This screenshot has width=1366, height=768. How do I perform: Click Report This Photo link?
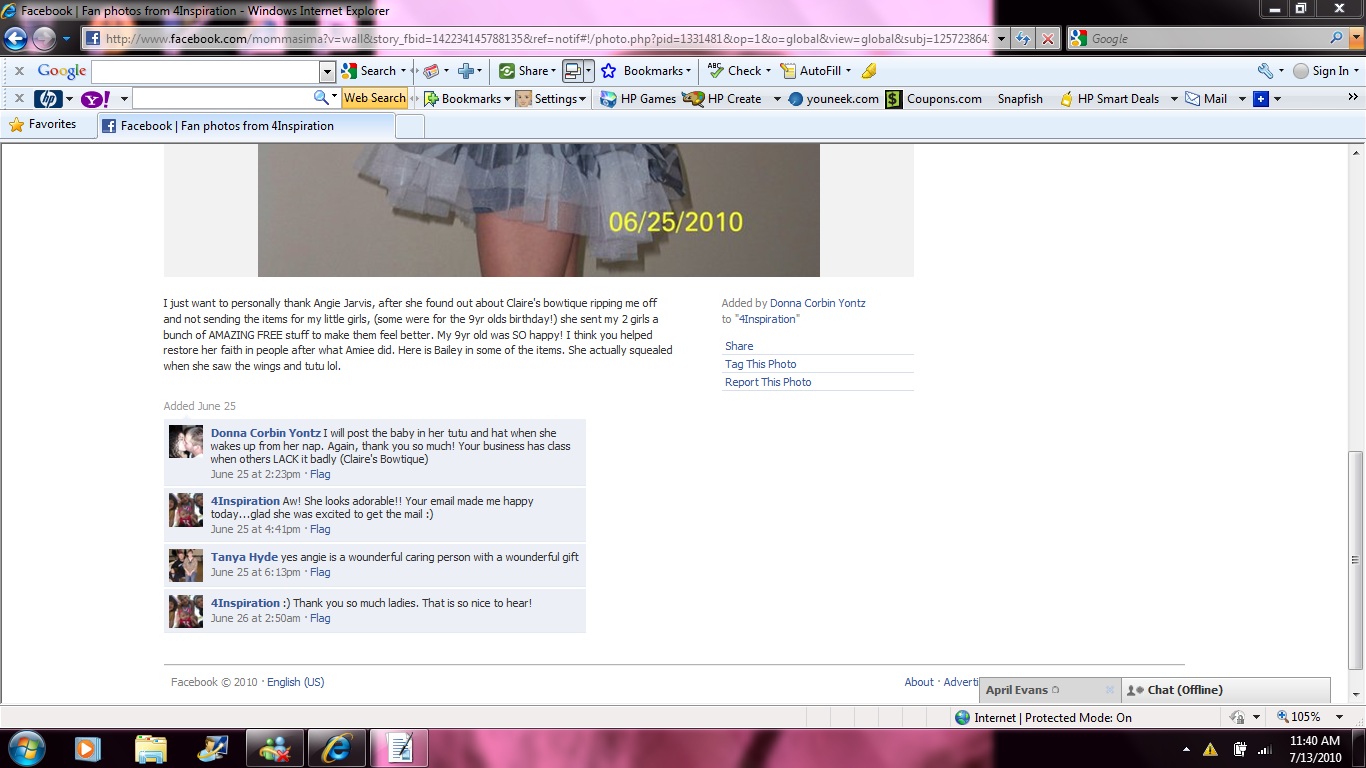768,382
